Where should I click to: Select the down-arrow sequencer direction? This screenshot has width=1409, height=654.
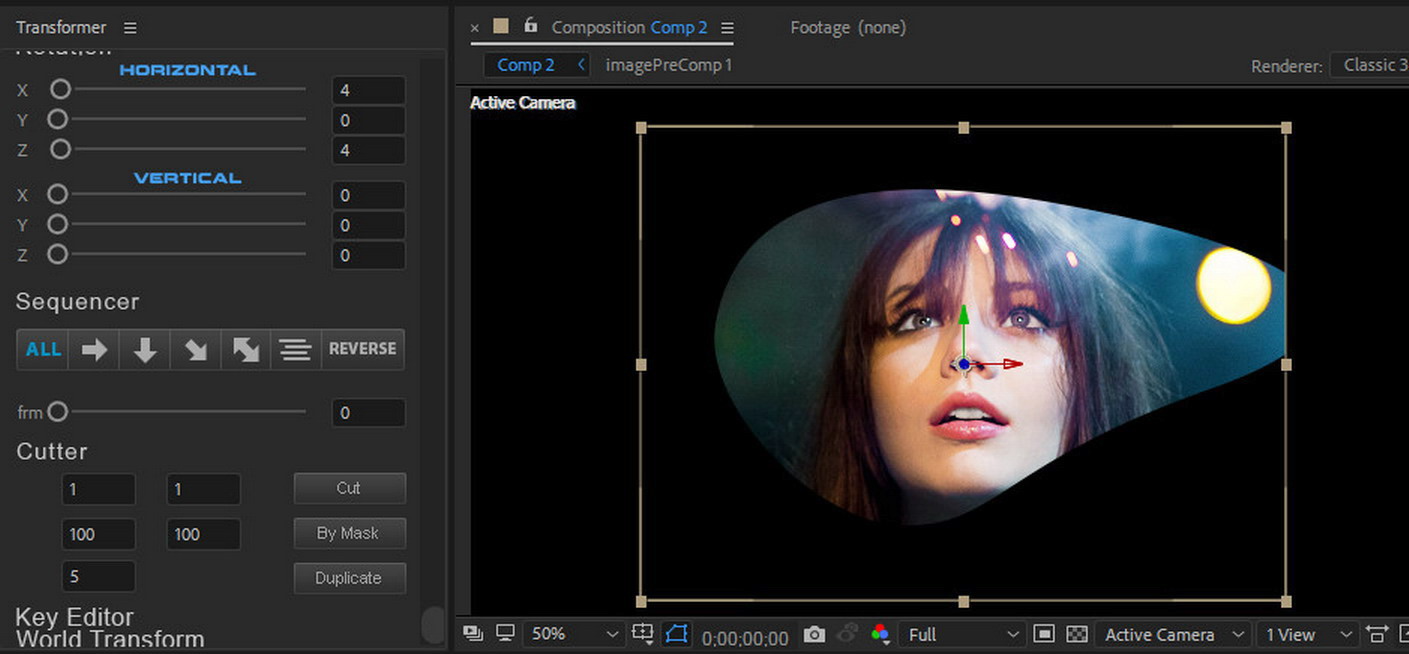pyautogui.click(x=145, y=349)
